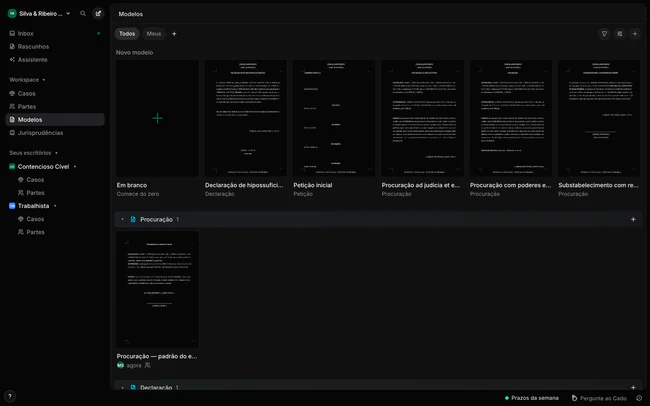Switch to the Todos tab
This screenshot has height=406, width=650.
127,34
